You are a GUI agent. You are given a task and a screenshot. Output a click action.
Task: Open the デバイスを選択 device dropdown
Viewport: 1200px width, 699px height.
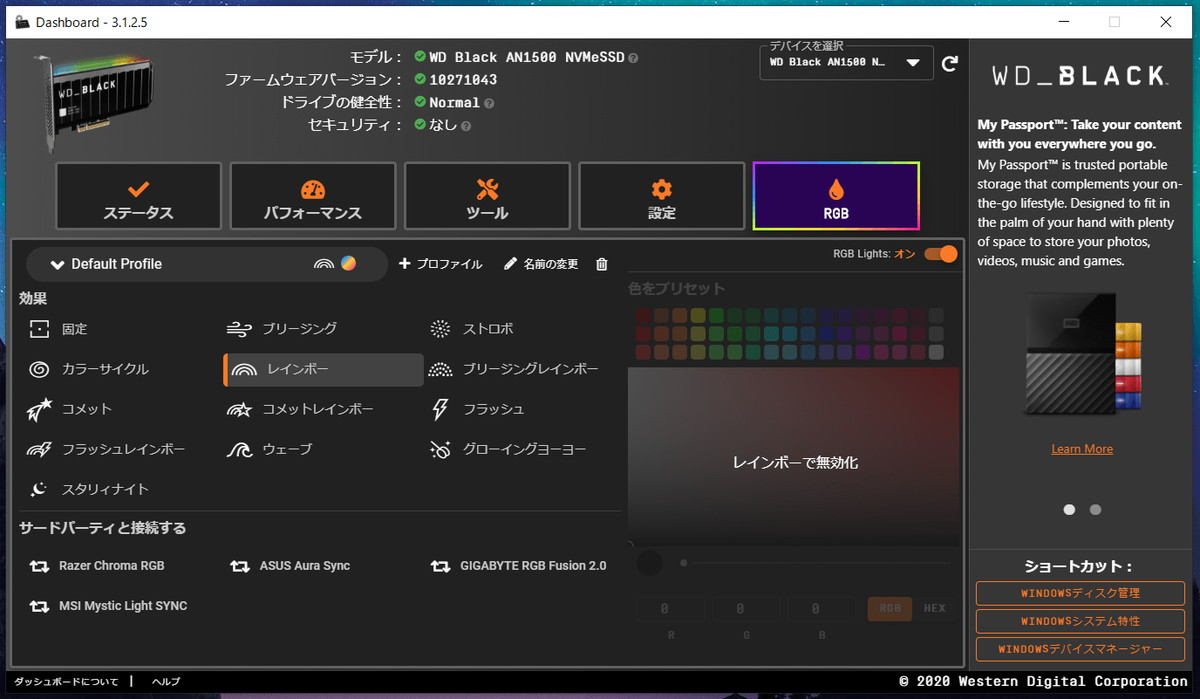pyautogui.click(x=846, y=63)
